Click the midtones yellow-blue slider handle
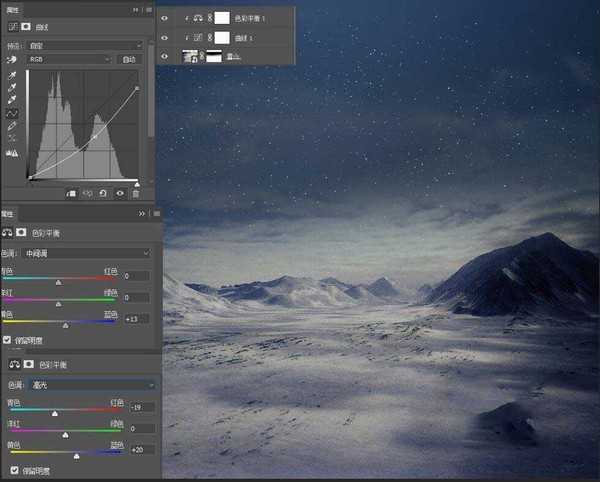The width and height of the screenshot is (600, 482). coord(66,325)
